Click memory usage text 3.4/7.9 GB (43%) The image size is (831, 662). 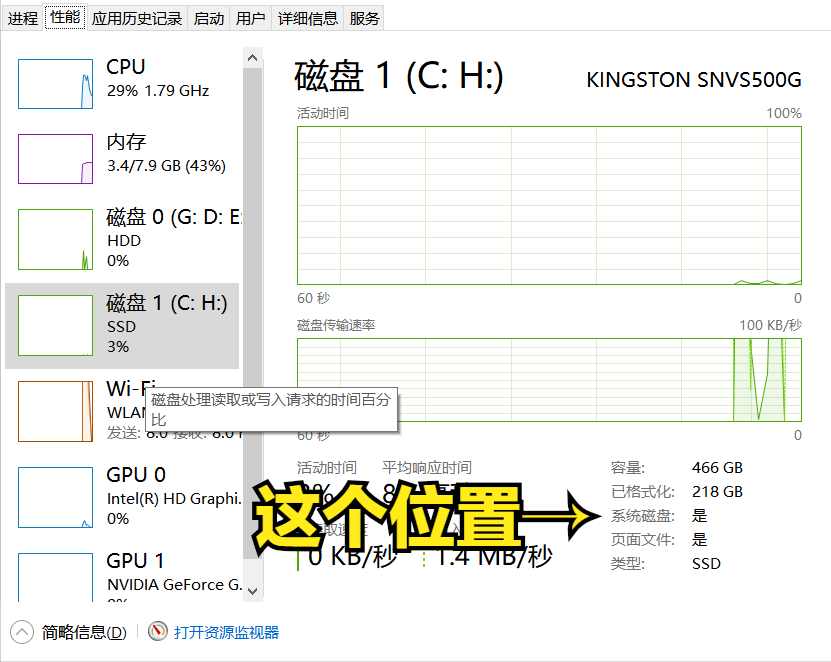pyautogui.click(x=166, y=166)
